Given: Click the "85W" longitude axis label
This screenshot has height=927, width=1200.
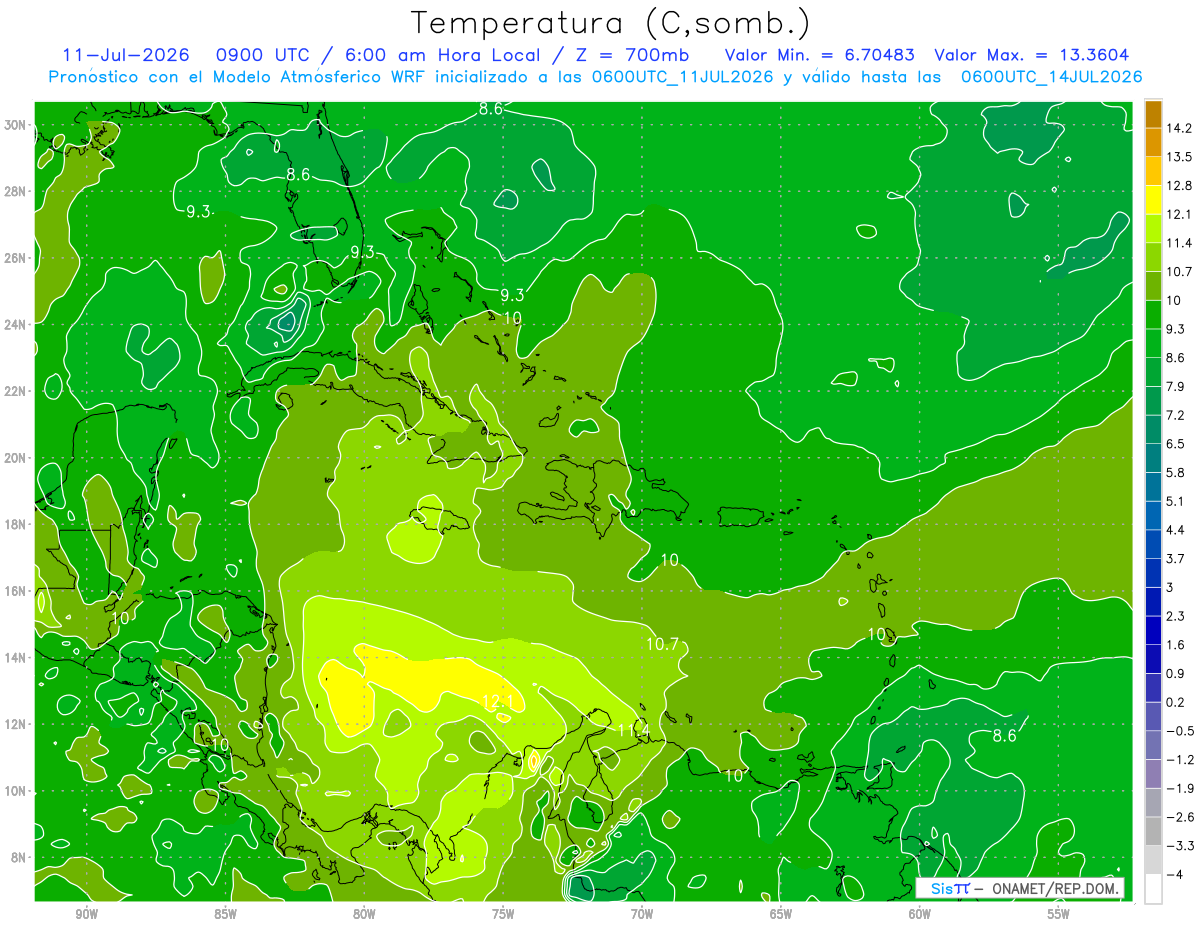Looking at the screenshot, I should (x=225, y=914).
